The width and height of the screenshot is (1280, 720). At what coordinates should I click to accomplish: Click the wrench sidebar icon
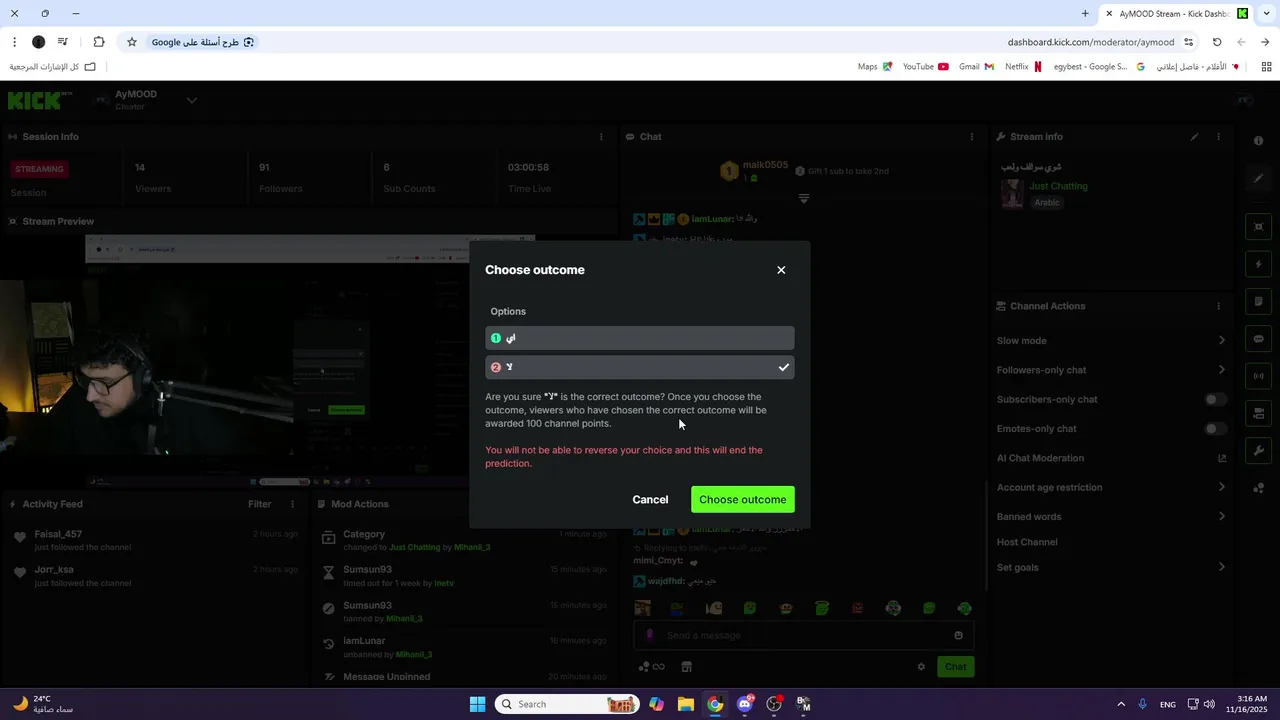[1259, 451]
